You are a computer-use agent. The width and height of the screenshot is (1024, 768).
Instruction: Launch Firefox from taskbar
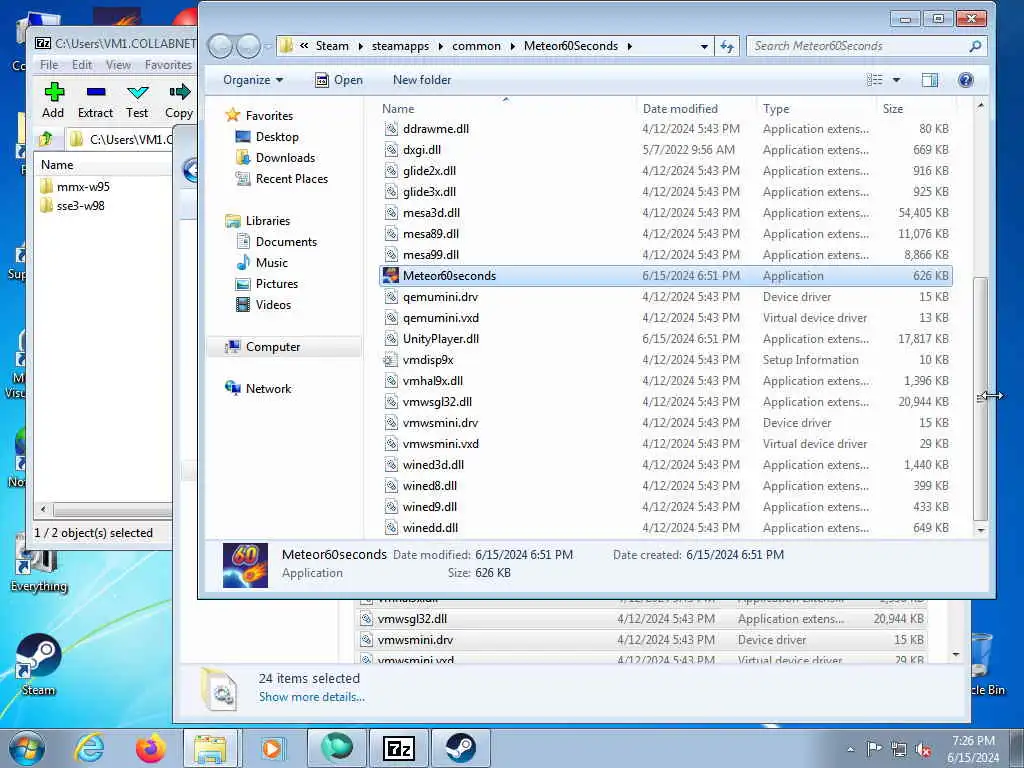pyautogui.click(x=150, y=748)
